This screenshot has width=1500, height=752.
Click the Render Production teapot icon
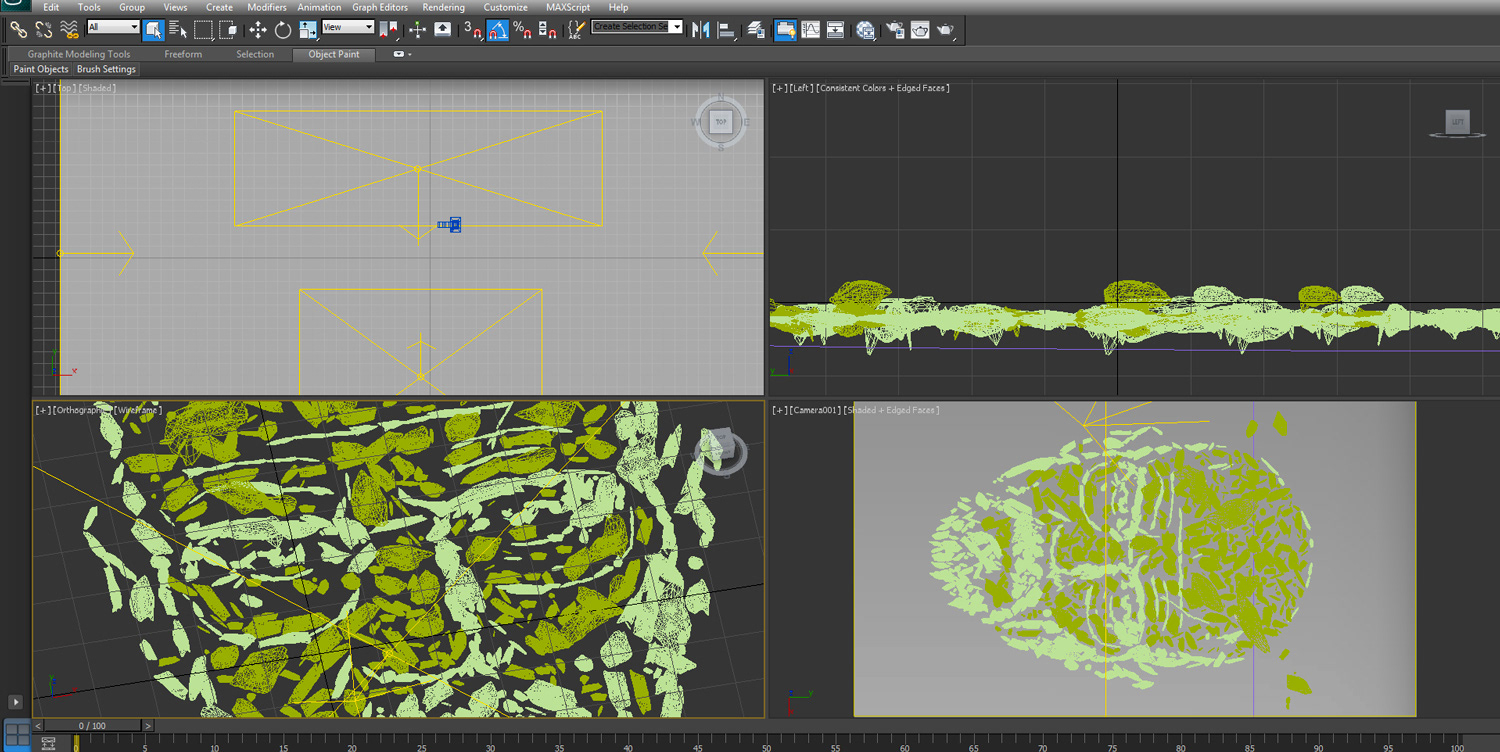point(946,30)
